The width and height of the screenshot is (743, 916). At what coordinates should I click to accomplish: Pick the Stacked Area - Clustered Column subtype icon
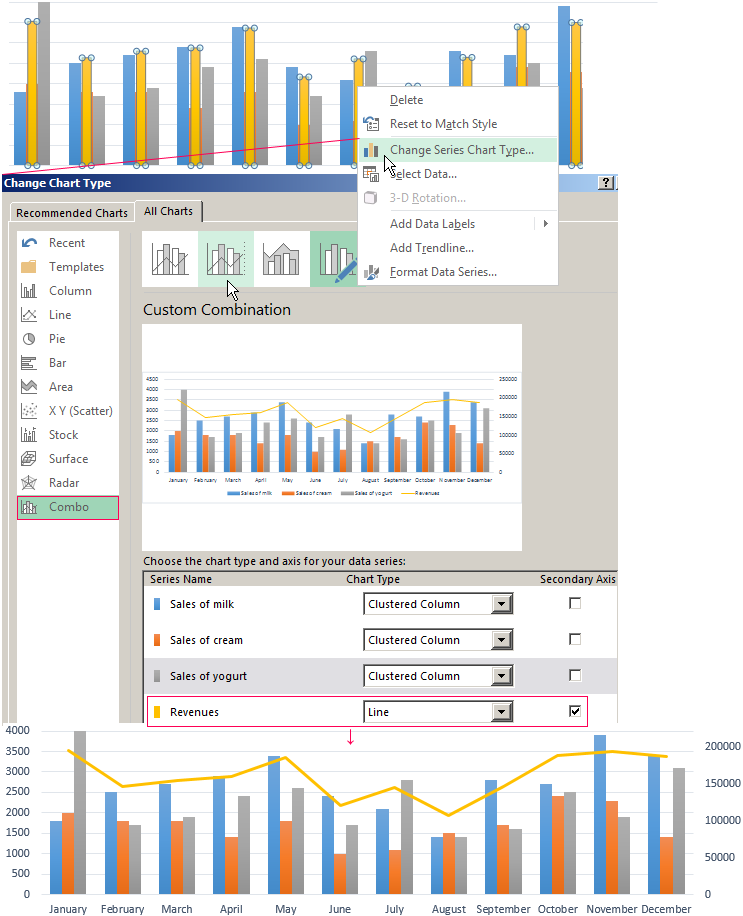281,259
